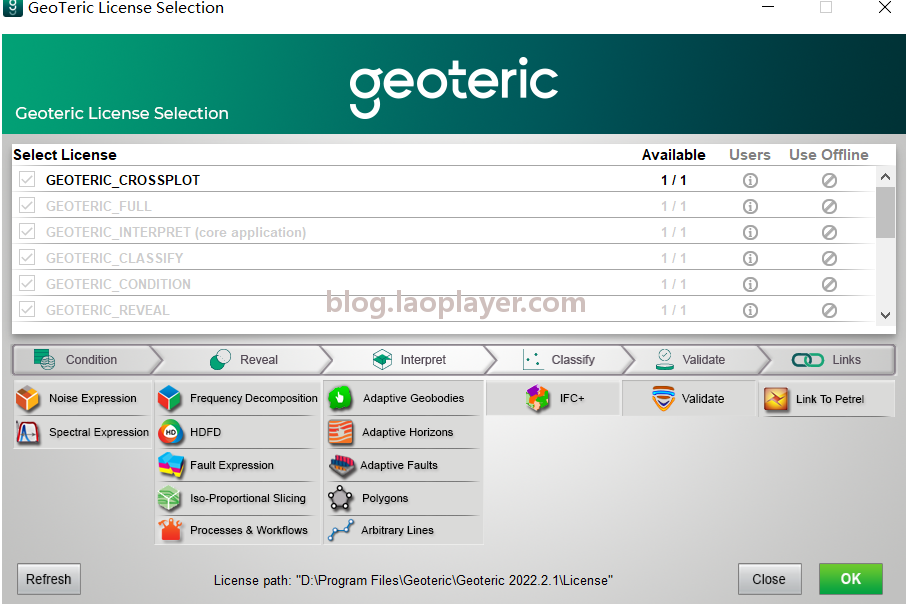Click the Adaptive Horizons icon
The width and height of the screenshot is (907, 610).
click(340, 432)
